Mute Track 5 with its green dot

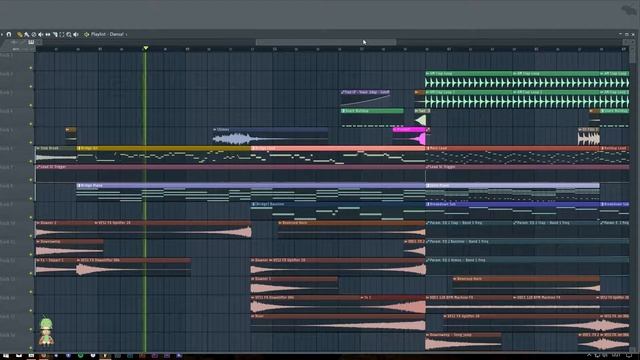31,142
